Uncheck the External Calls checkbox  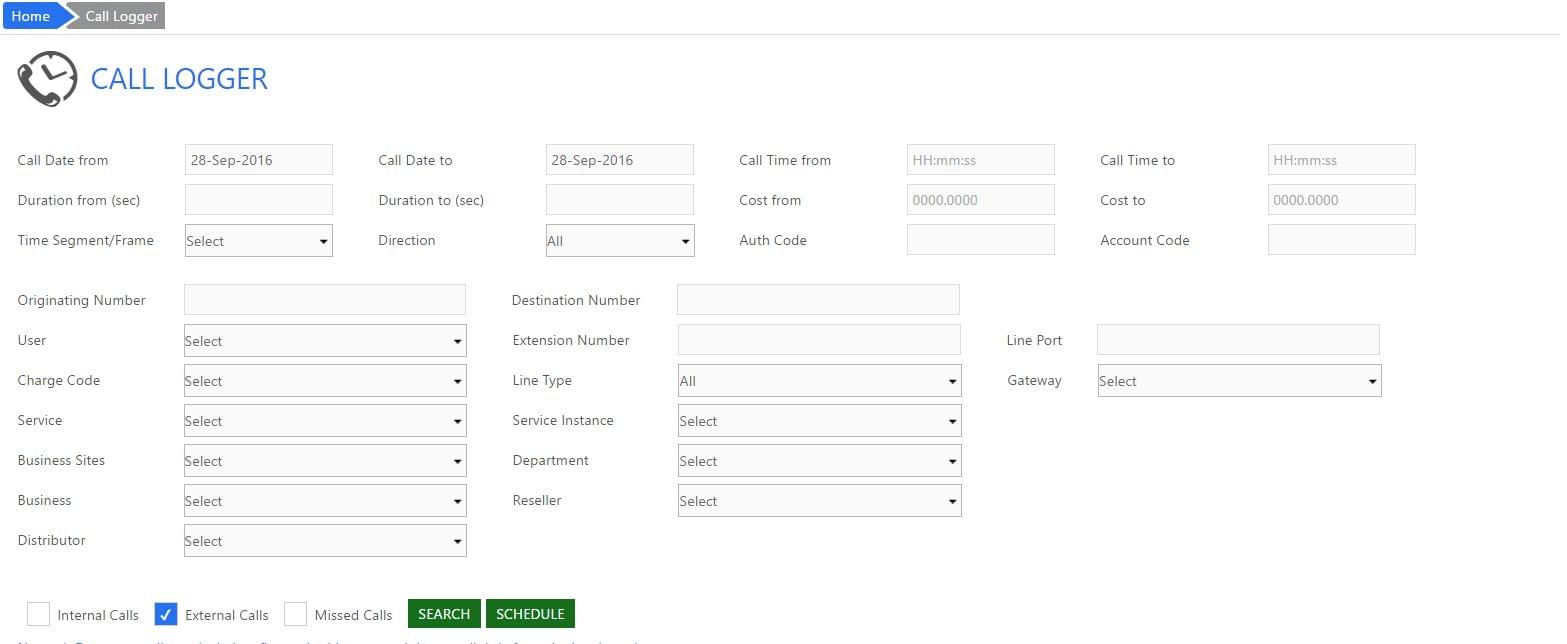(166, 614)
